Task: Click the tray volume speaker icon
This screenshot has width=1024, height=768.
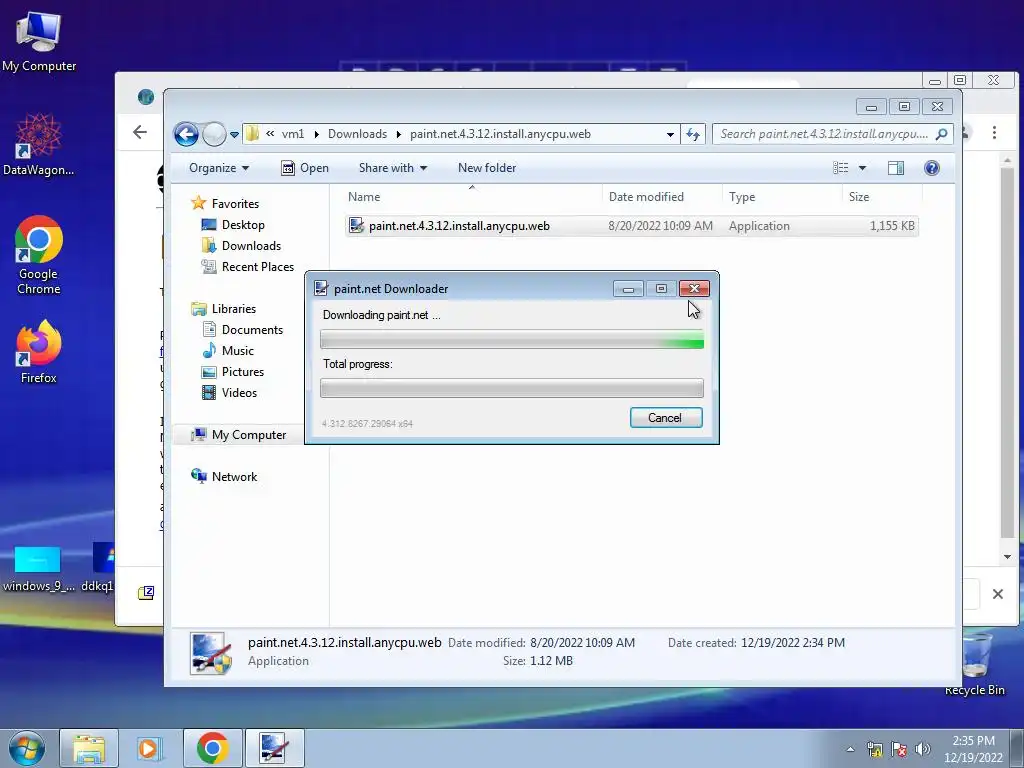Action: pos(922,749)
